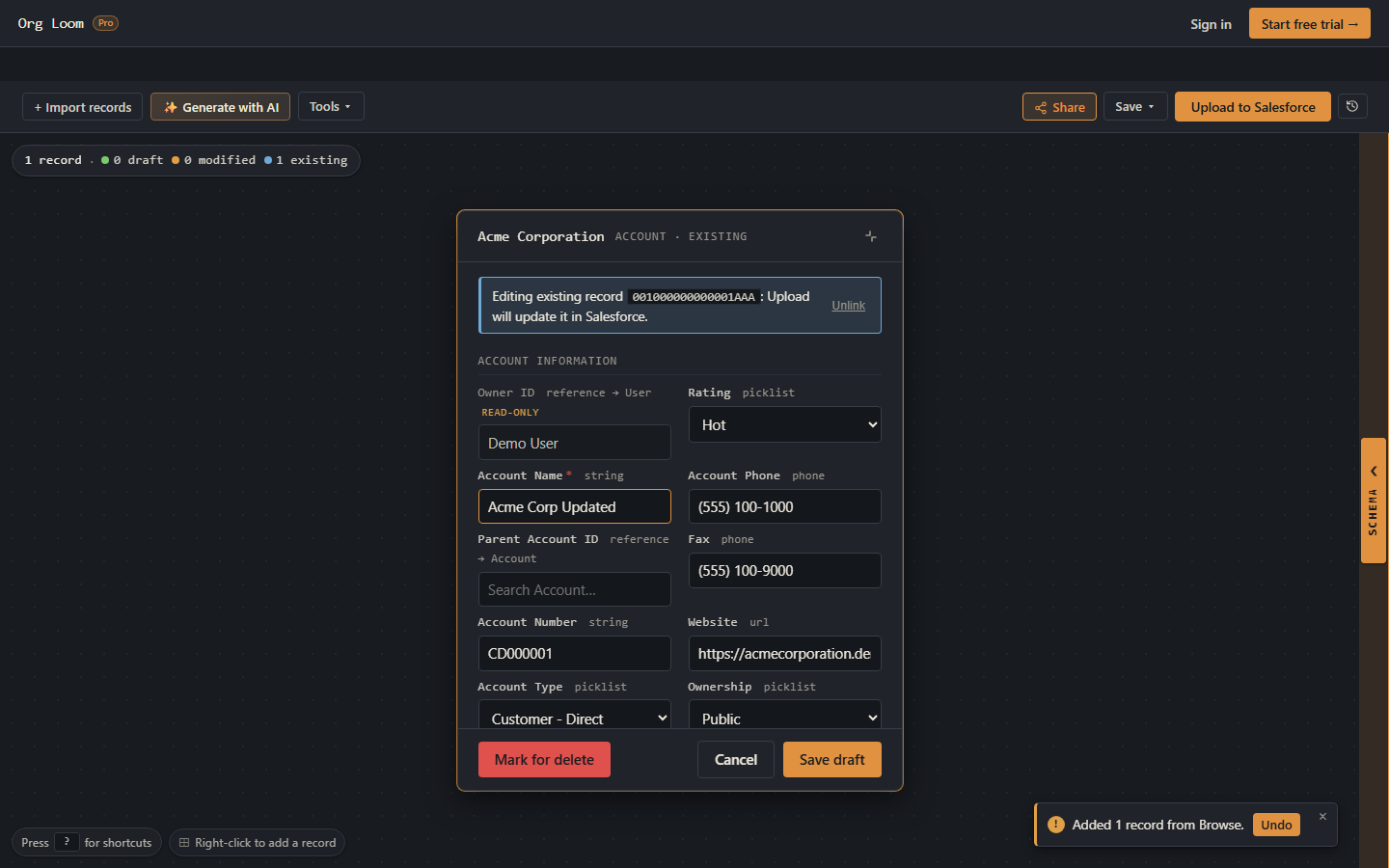Open the Rating picklist showing Hot
Image resolution: width=1389 pixels, height=868 pixels.
(x=785, y=425)
